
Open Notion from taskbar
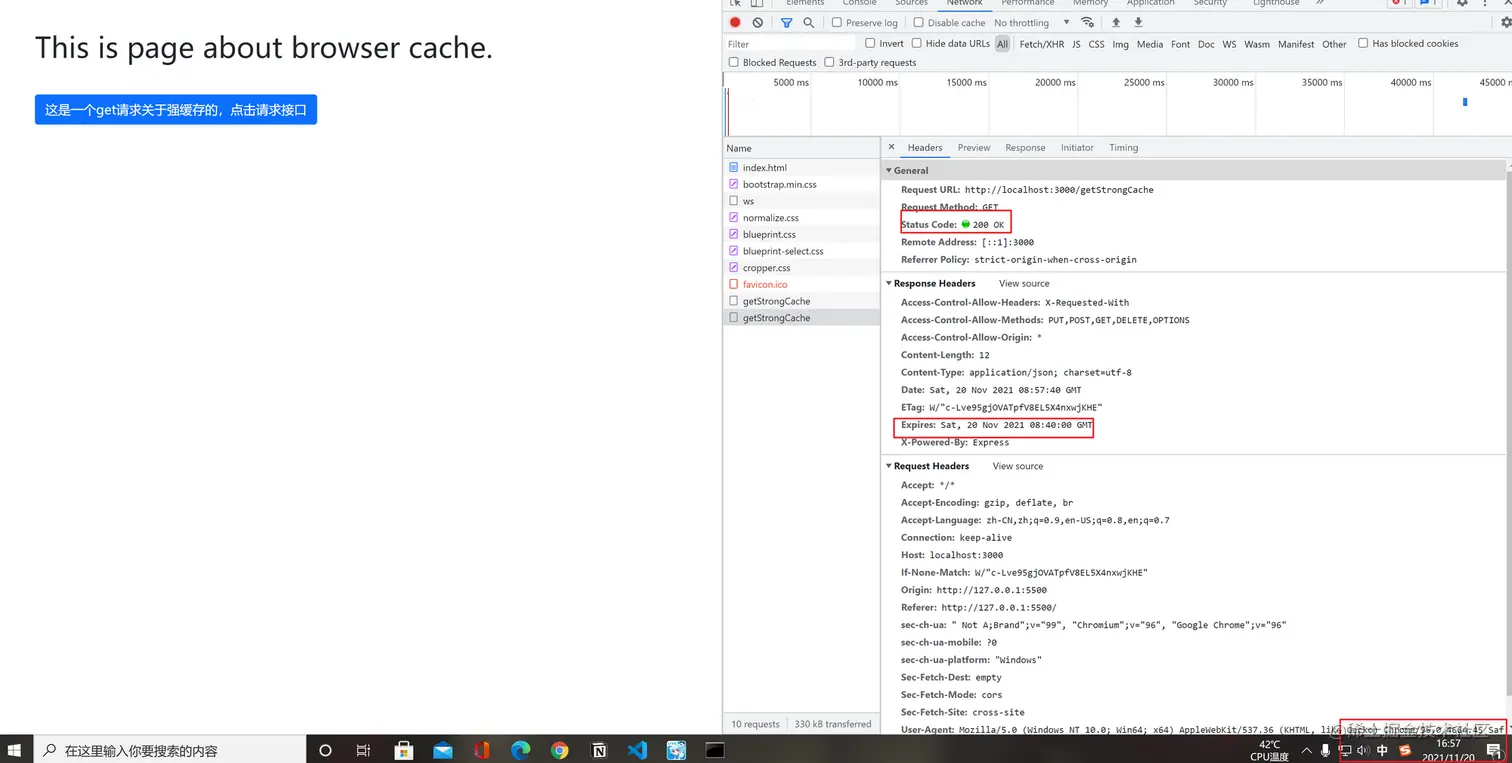(x=599, y=750)
